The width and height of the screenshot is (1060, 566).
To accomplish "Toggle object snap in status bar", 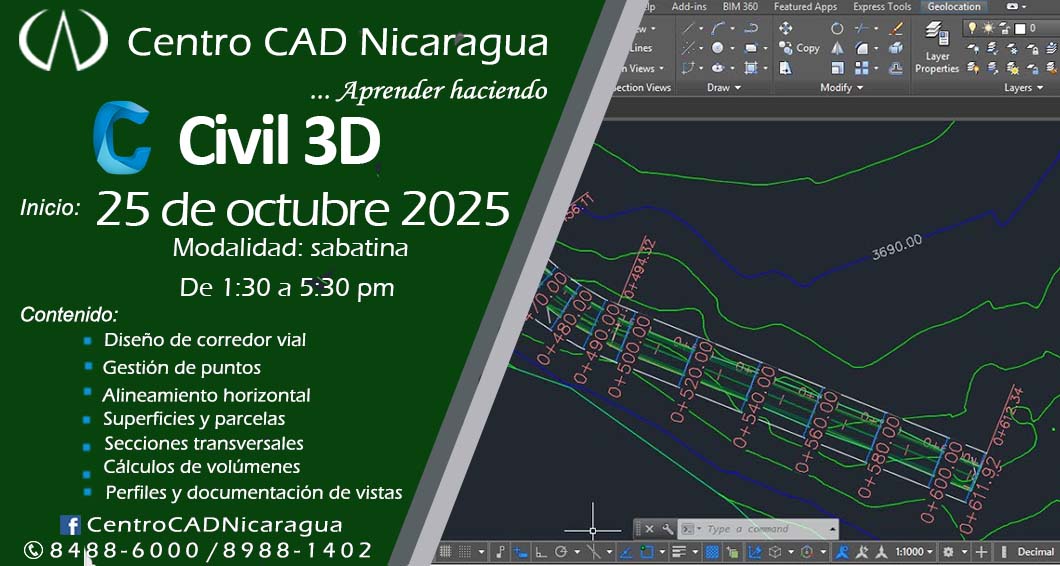I will (646, 552).
